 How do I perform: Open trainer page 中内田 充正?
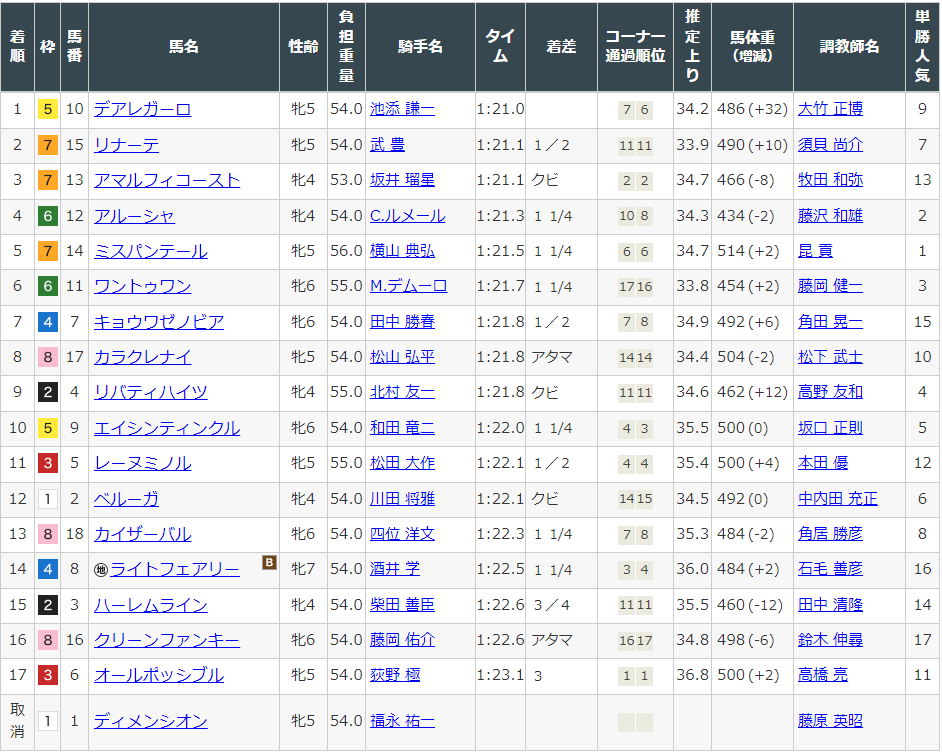click(837, 499)
